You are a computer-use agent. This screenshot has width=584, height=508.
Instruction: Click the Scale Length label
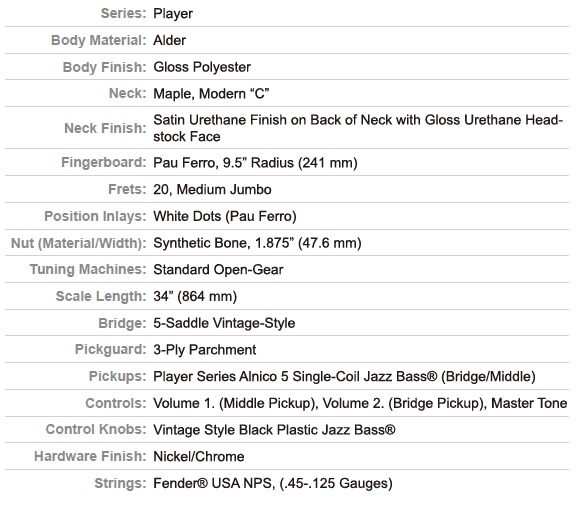pyautogui.click(x=101, y=296)
